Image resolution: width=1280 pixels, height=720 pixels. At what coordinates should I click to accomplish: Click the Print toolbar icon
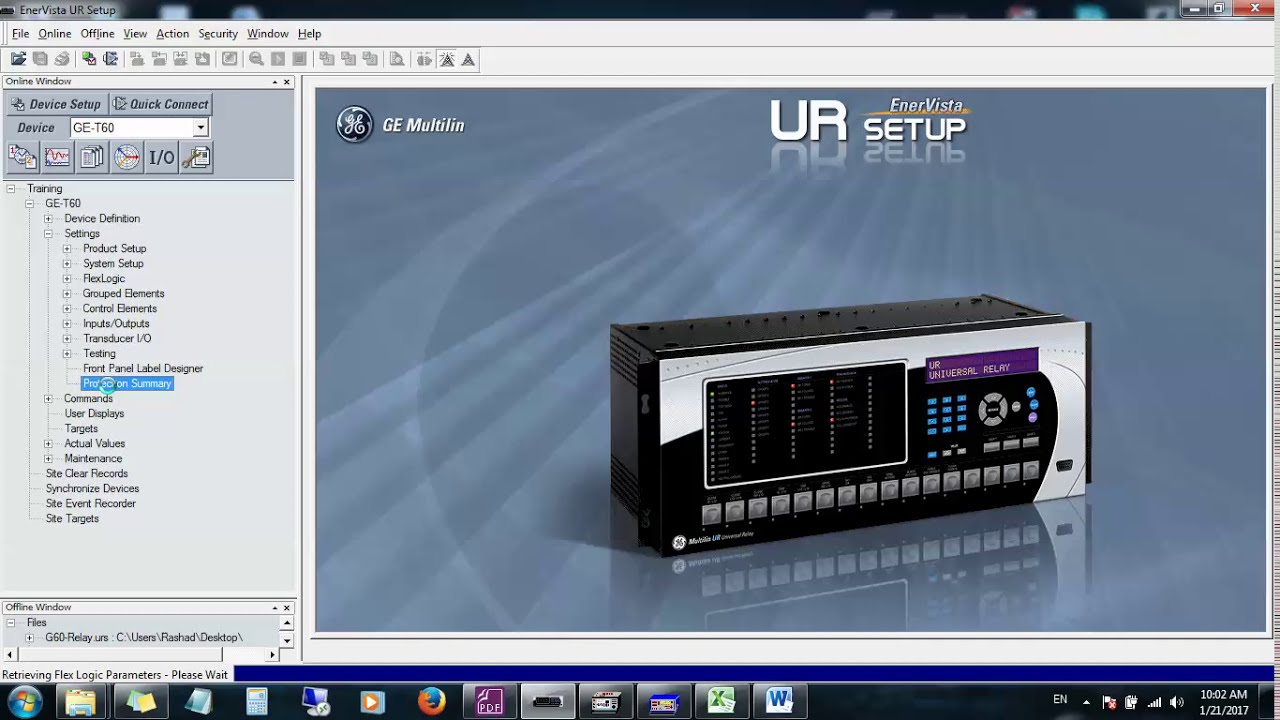62,59
